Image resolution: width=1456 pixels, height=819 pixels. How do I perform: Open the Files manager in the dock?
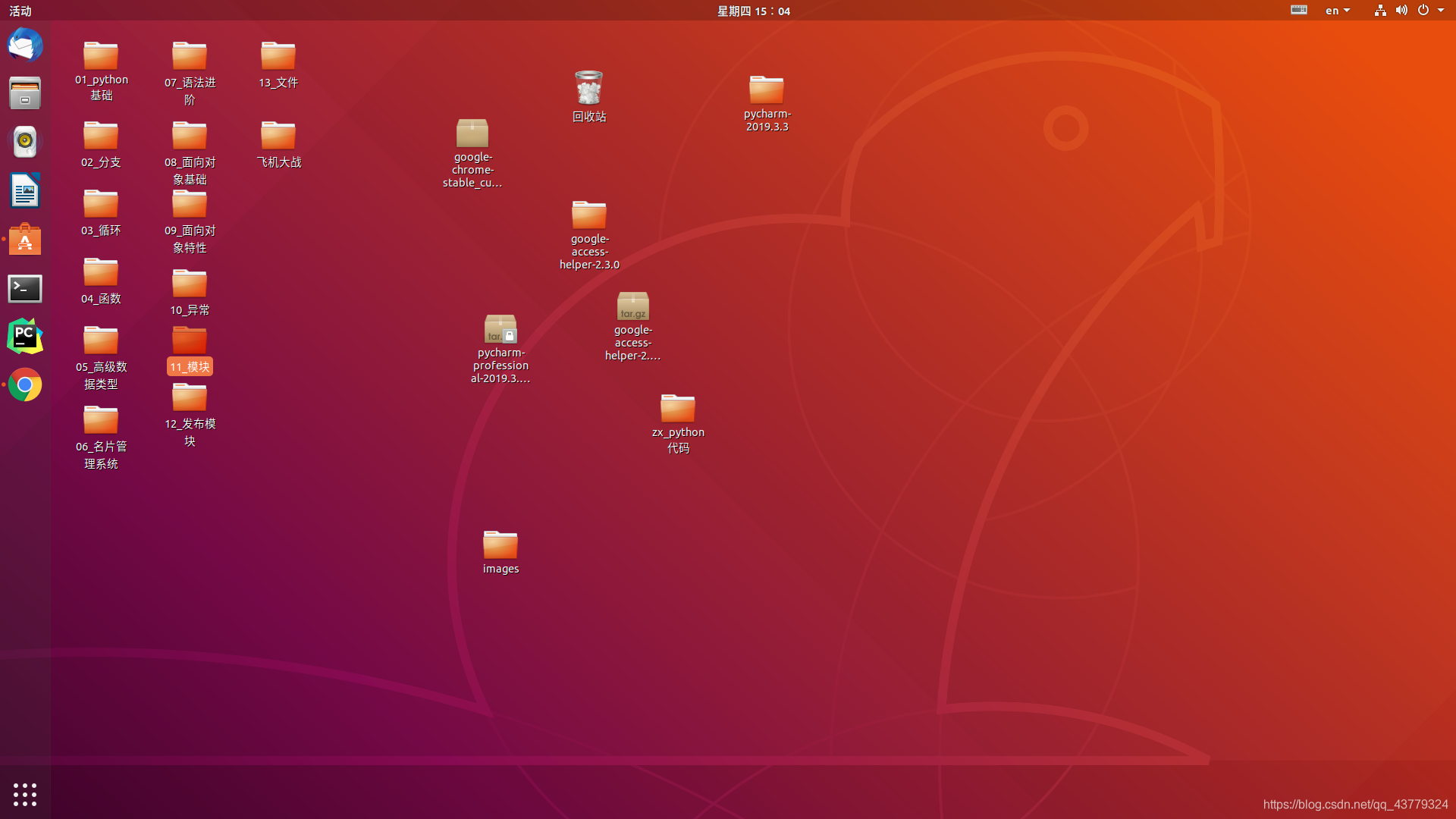[x=25, y=93]
